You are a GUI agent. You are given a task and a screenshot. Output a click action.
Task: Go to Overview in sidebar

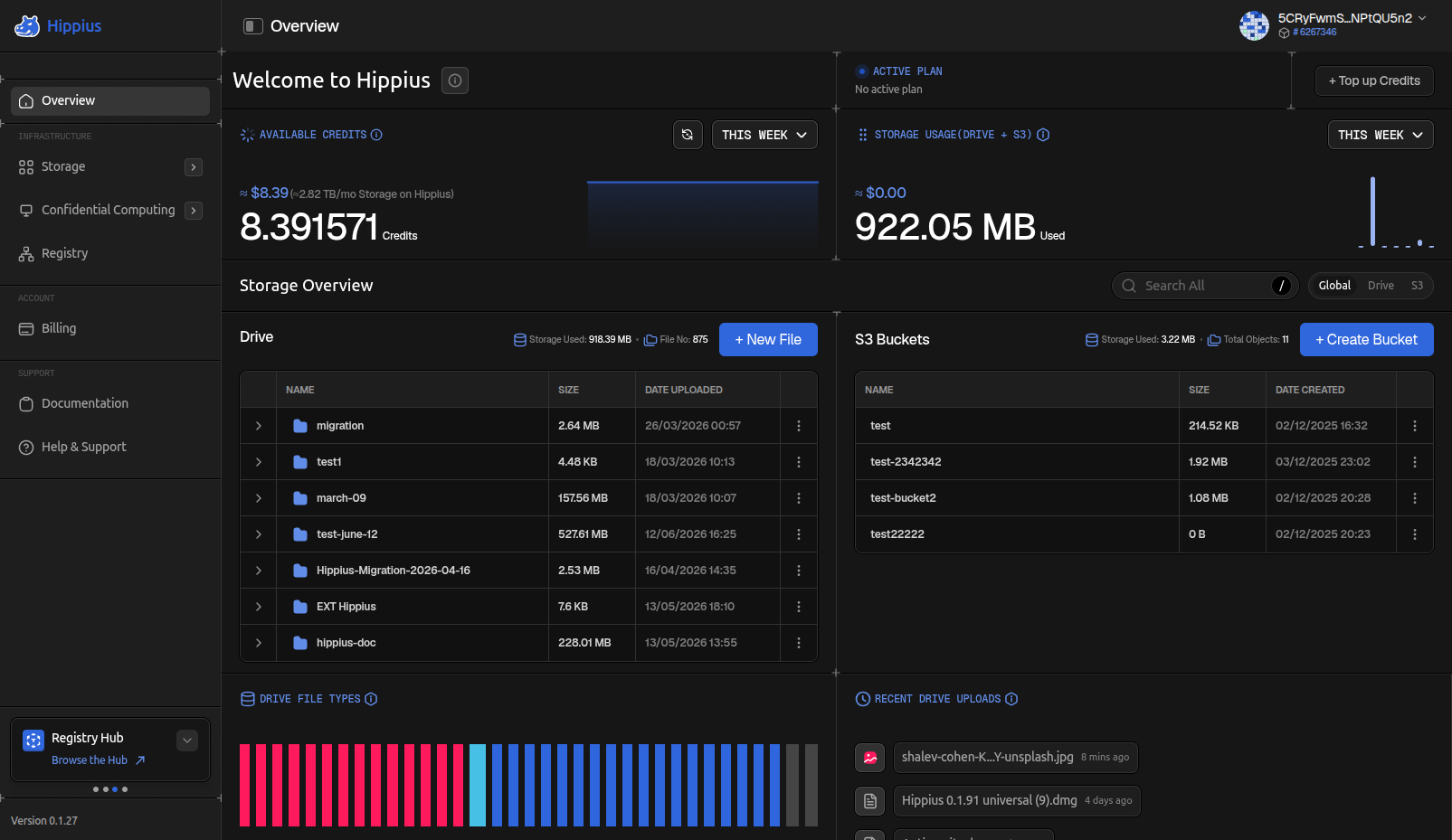110,101
